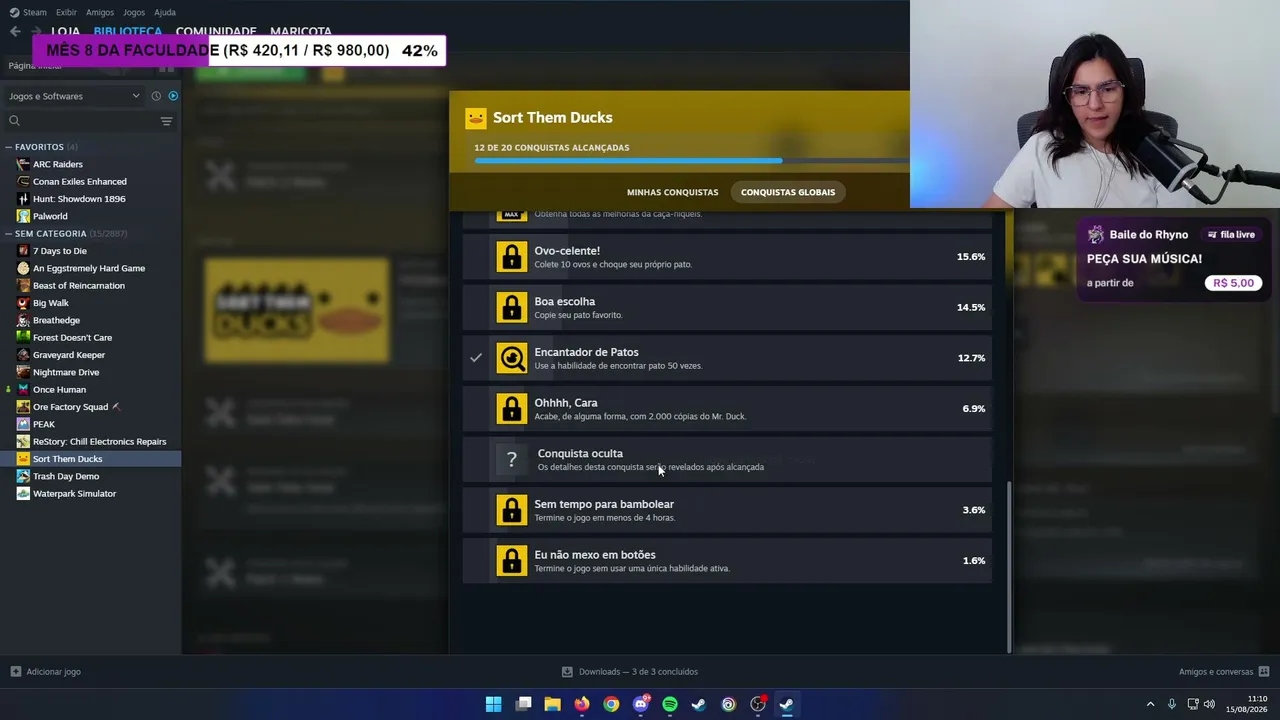Click the ARC Raiders game icon
Viewport: 1280px width, 720px height.
pos(23,164)
